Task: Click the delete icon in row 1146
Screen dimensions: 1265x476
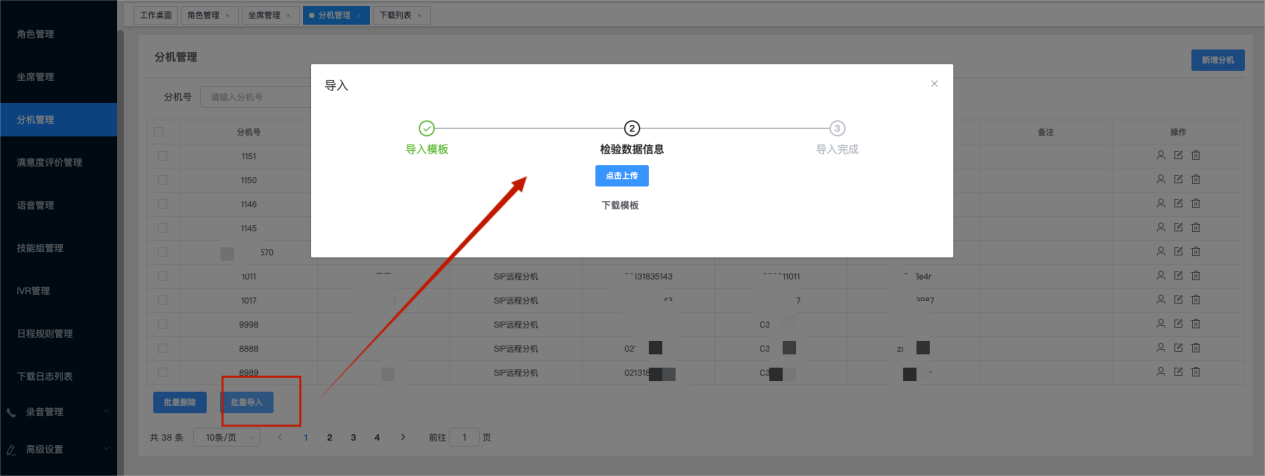Action: click(1195, 204)
